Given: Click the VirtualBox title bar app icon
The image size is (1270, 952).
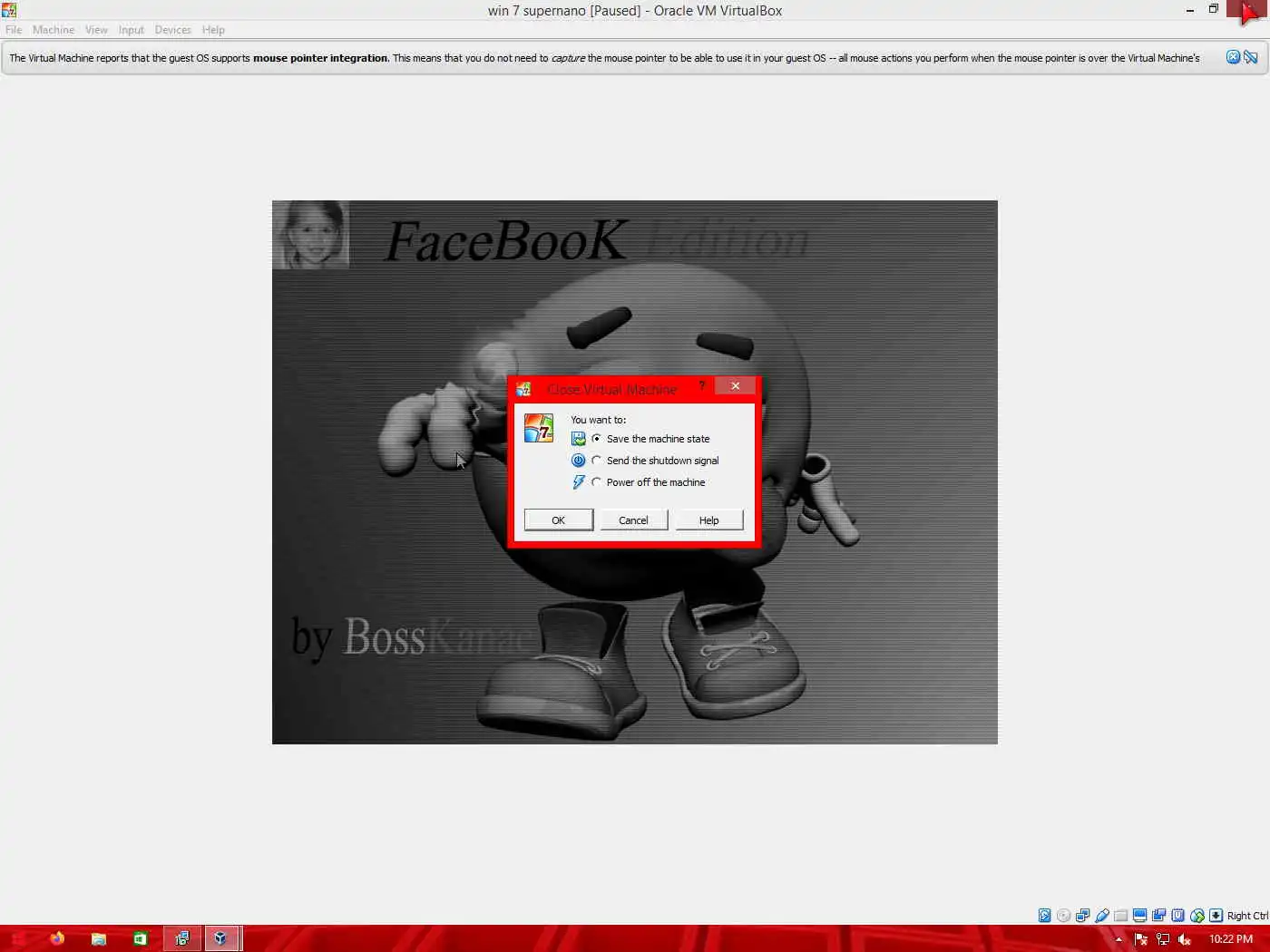Looking at the screenshot, I should click(9, 10).
